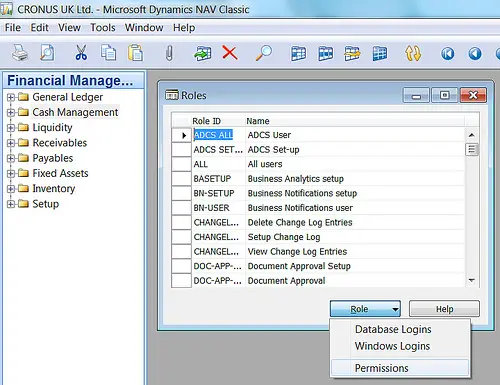Image resolution: width=500 pixels, height=385 pixels.
Task: Minimize the Roles window
Action: coord(416,95)
